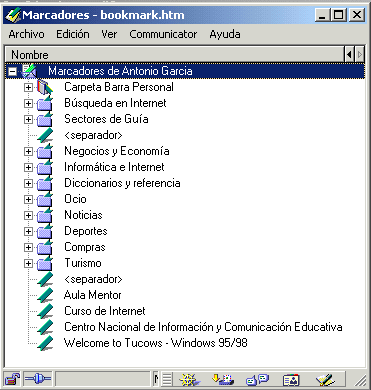Expand Búsqueda en Internet folder
The height and width of the screenshot is (390, 371).
coord(28,103)
